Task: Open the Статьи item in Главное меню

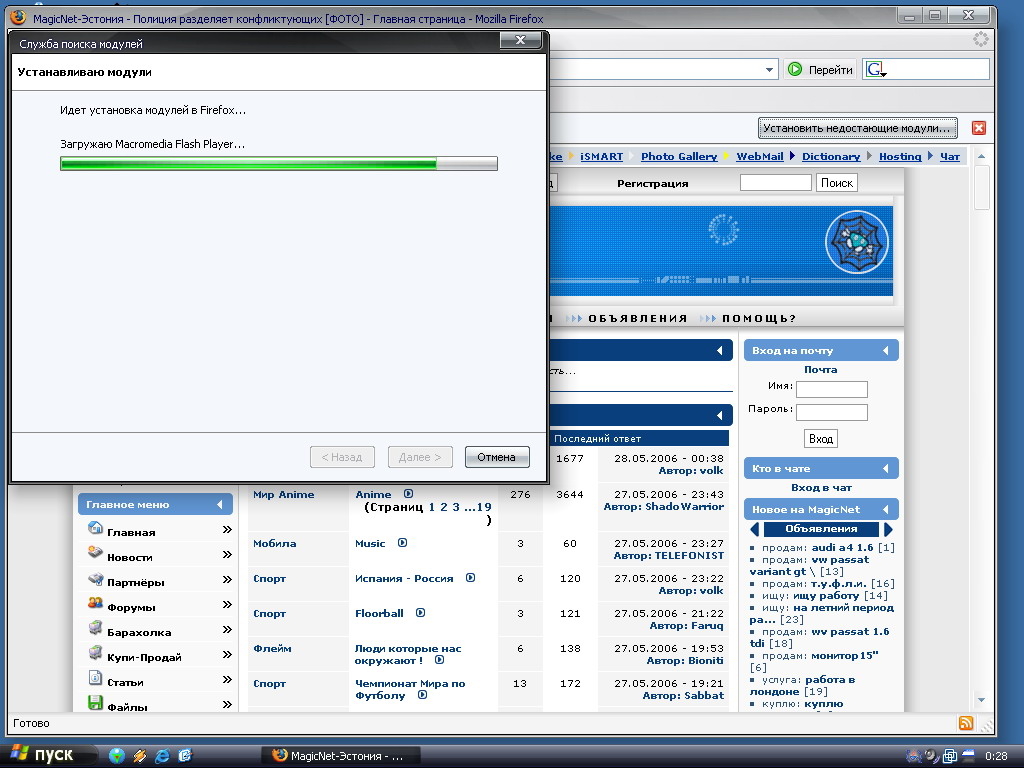Action: tap(125, 682)
